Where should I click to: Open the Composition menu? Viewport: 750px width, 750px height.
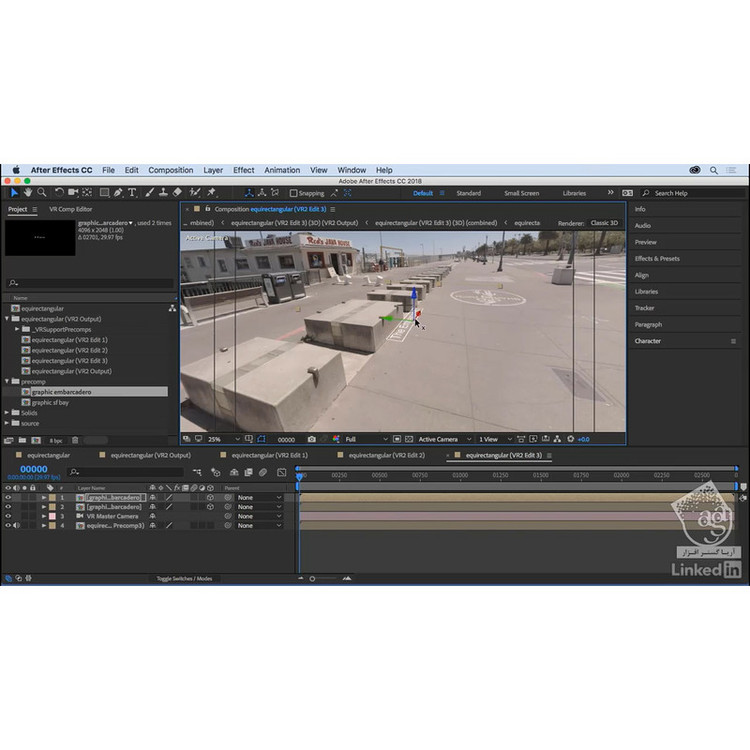pos(170,170)
